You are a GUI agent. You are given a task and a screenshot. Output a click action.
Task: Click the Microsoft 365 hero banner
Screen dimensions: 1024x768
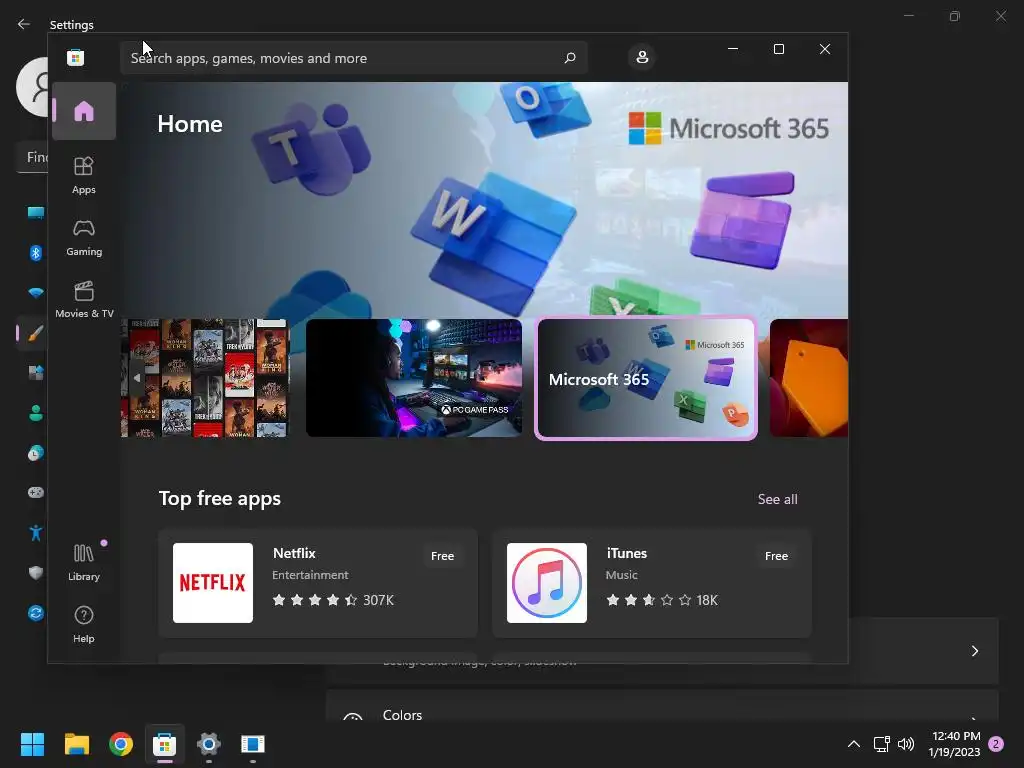click(x=485, y=199)
